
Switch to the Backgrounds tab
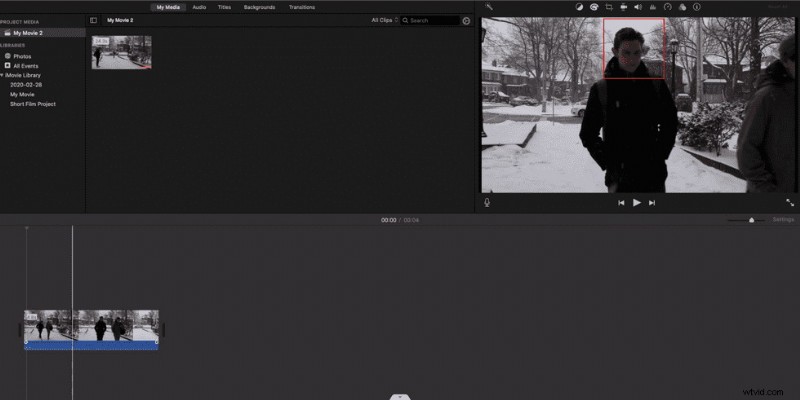click(259, 7)
